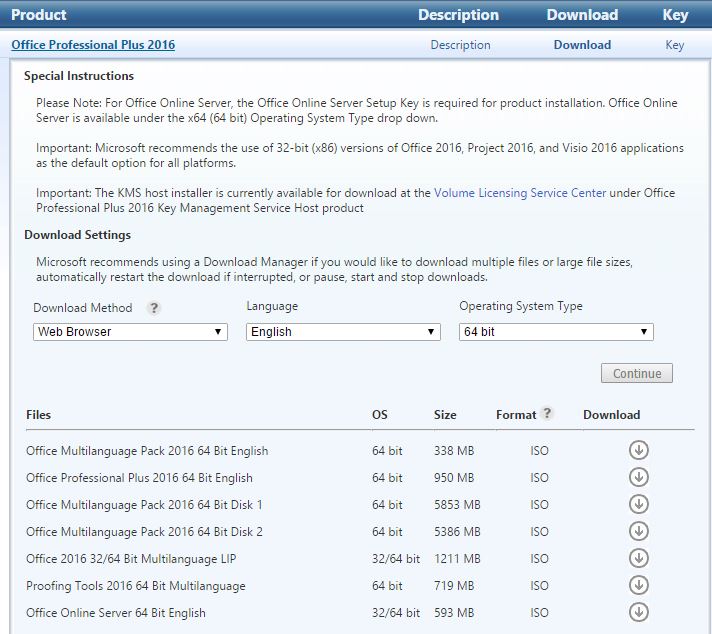
Task: Click the Product column header
Action: (x=39, y=15)
